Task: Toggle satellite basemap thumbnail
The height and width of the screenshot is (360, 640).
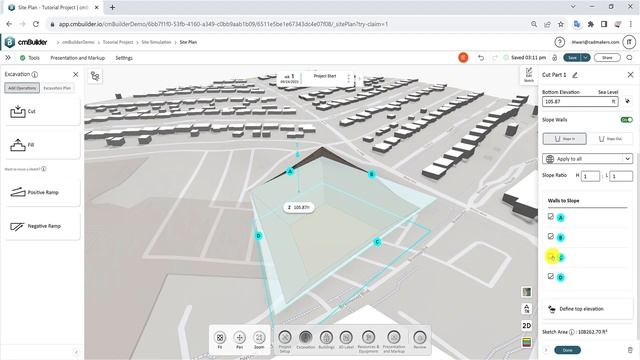Action: point(527,292)
